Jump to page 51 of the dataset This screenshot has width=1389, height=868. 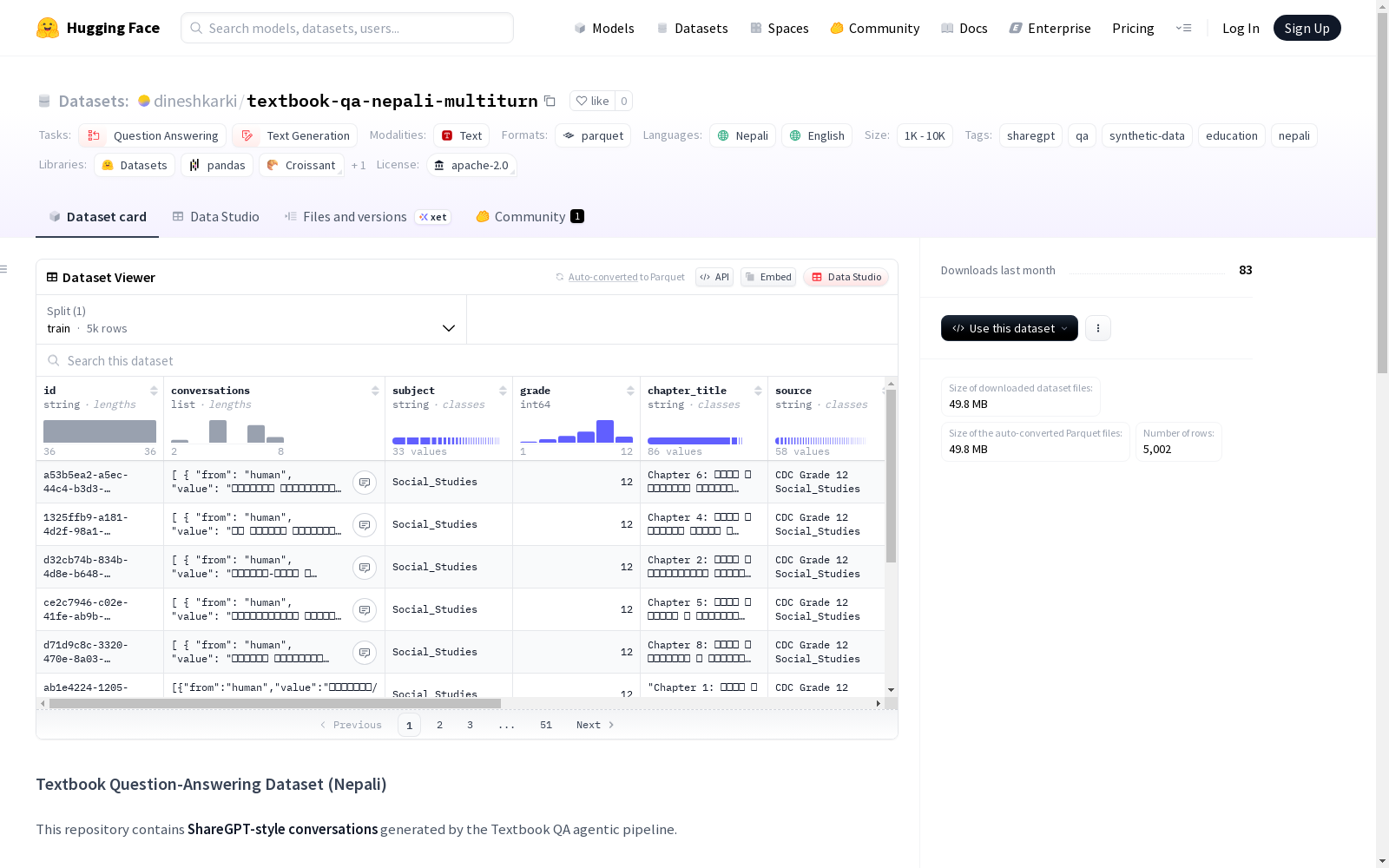(546, 725)
